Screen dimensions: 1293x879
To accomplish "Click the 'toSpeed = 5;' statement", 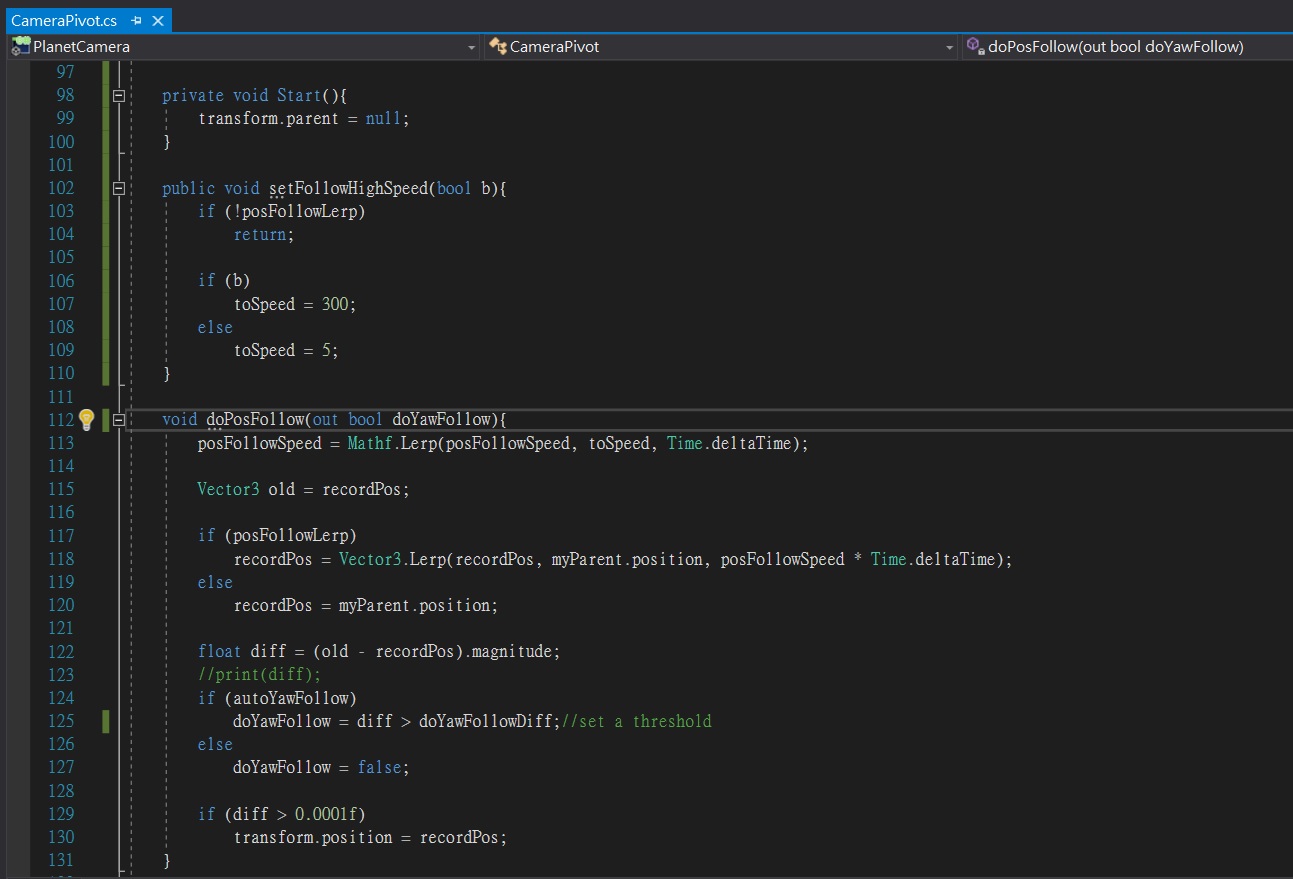I will [x=286, y=350].
